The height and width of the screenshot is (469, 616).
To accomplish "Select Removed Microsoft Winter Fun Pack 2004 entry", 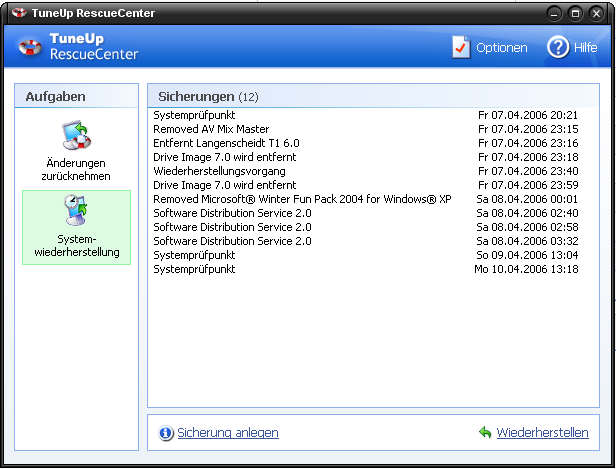I will (x=365, y=199).
